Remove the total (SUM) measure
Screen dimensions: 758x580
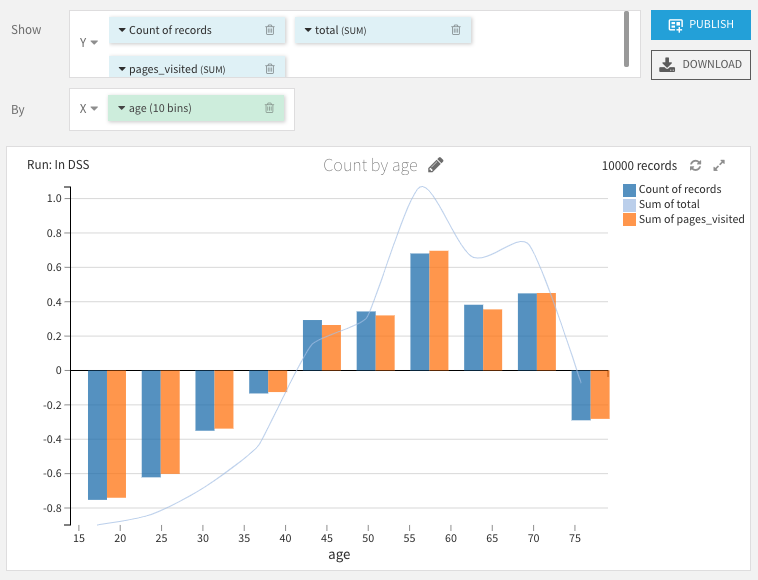coord(456,30)
